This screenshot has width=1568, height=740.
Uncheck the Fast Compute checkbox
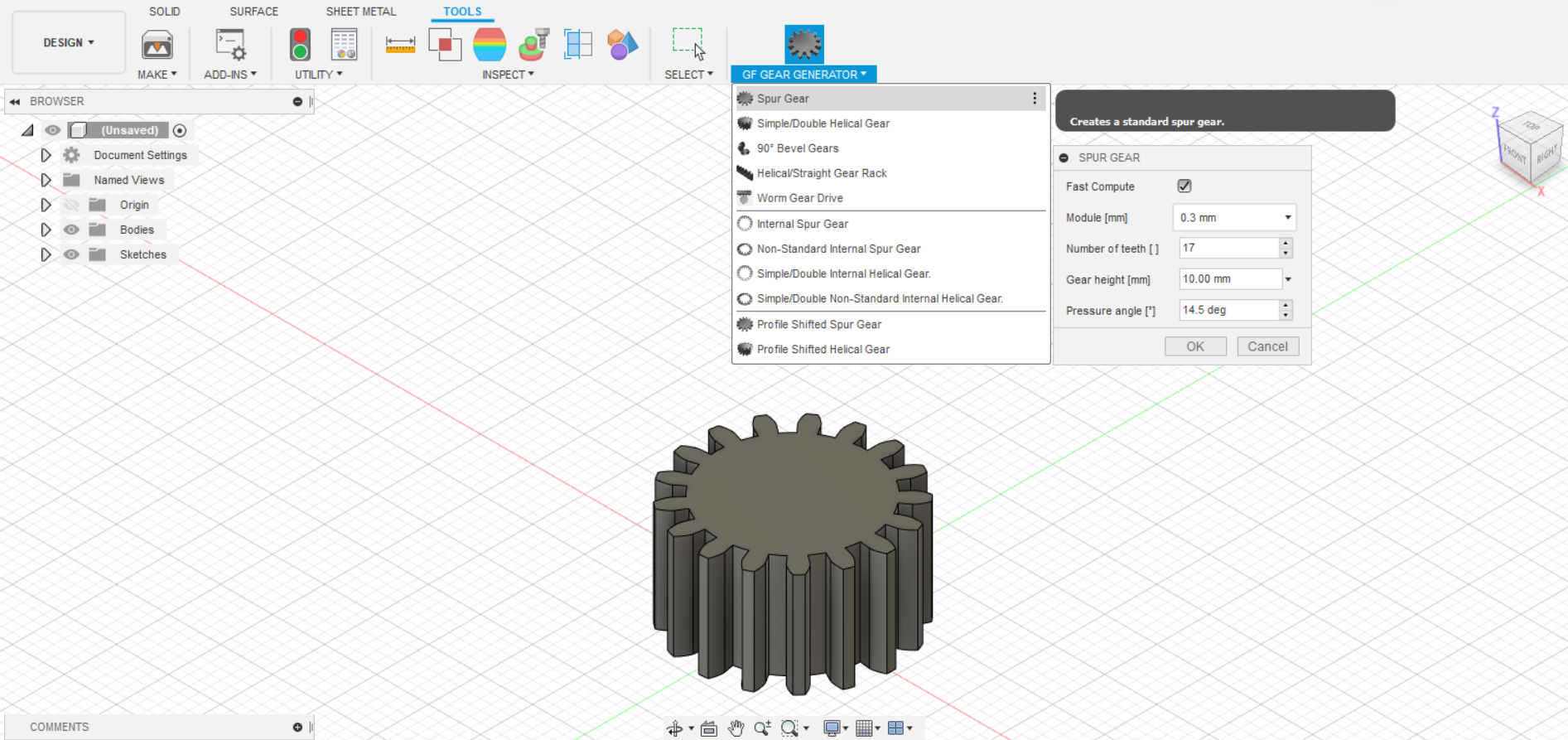click(1184, 186)
